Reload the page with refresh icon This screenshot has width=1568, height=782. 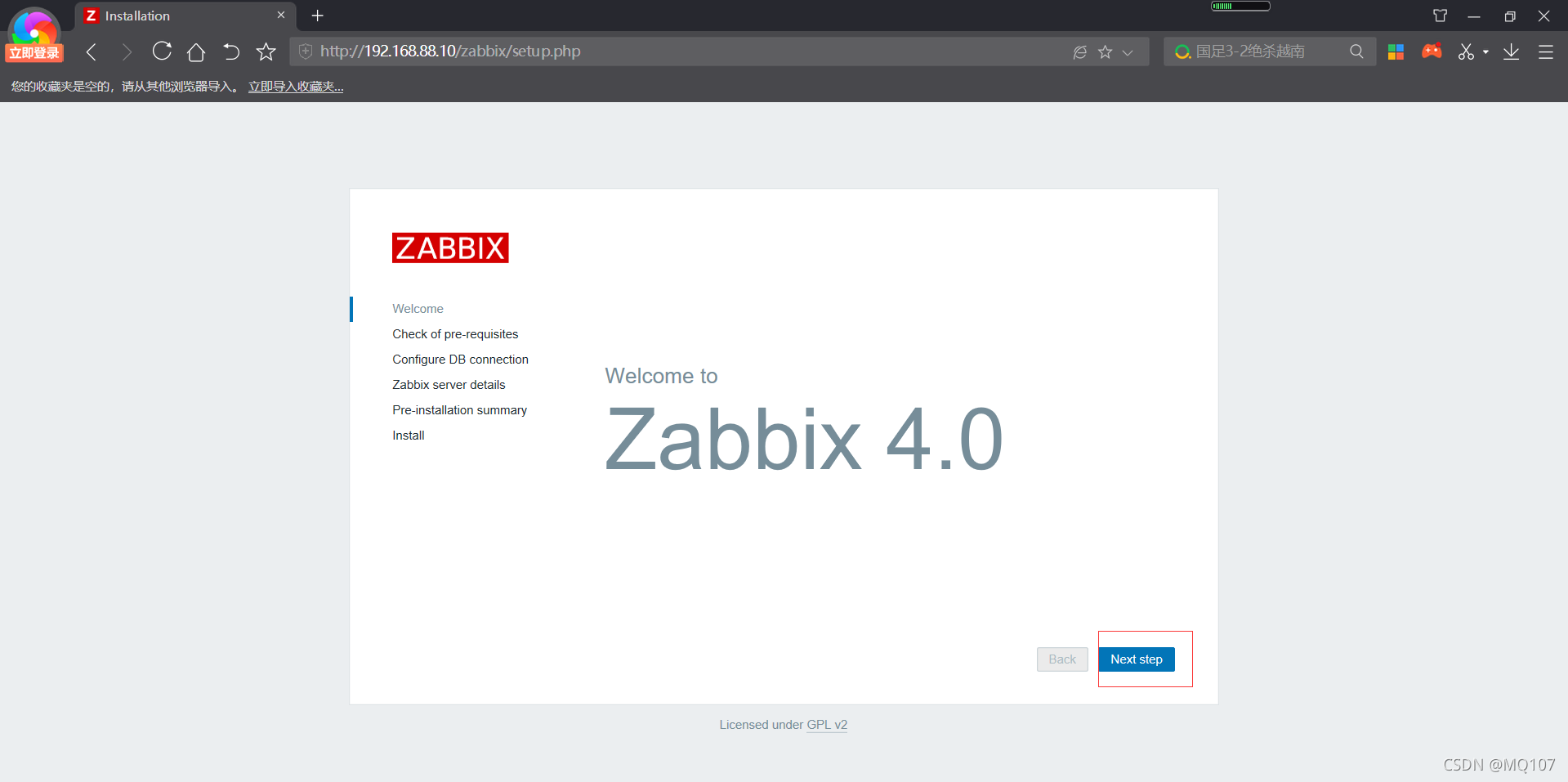coord(162,51)
